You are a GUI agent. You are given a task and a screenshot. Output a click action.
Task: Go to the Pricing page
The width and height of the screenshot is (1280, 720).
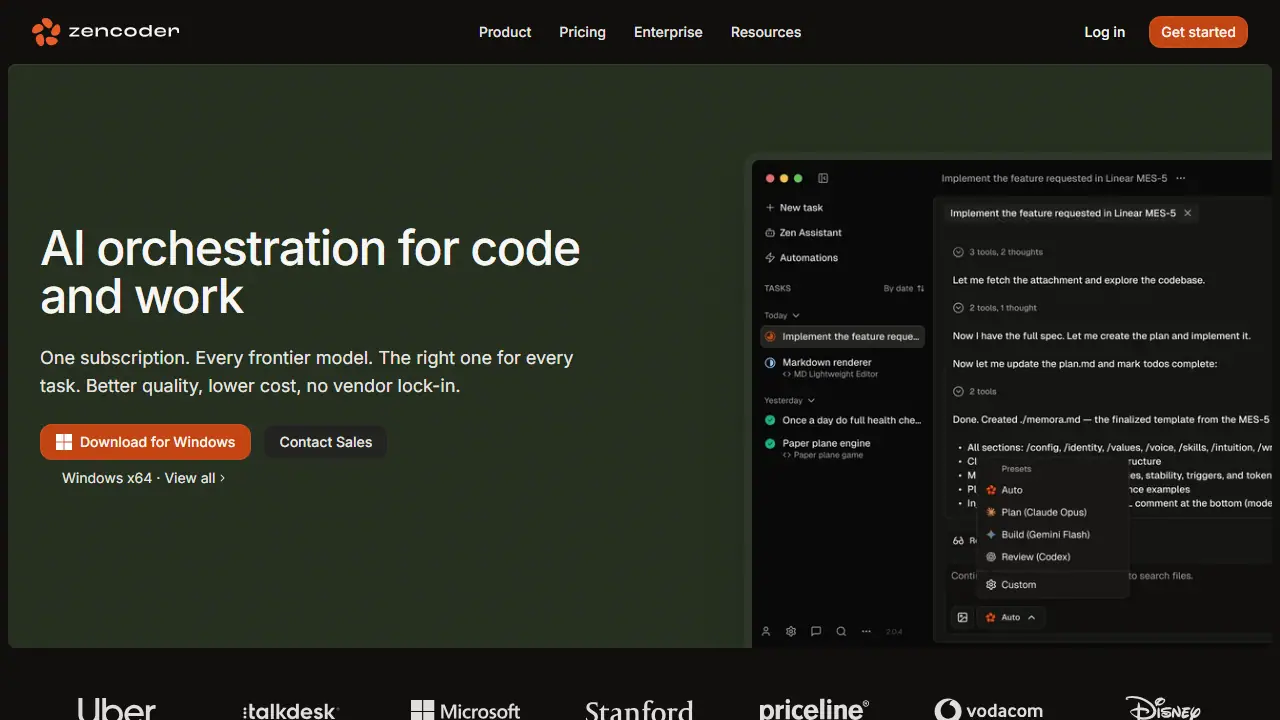point(582,32)
